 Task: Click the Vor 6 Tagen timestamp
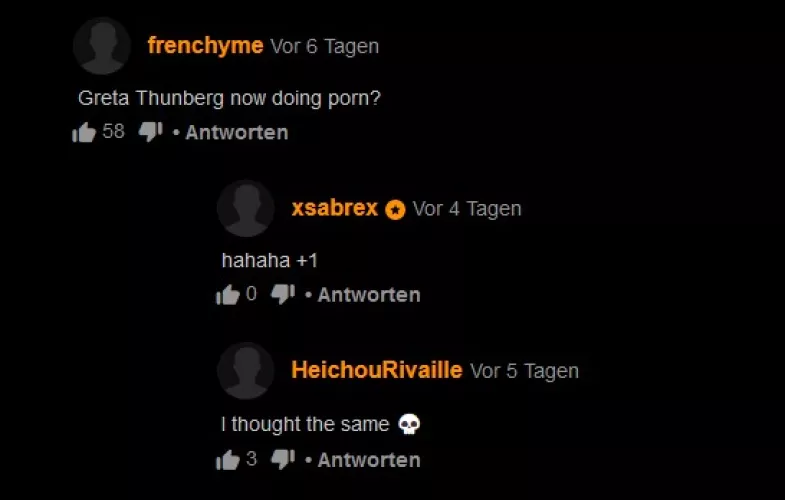(x=325, y=47)
